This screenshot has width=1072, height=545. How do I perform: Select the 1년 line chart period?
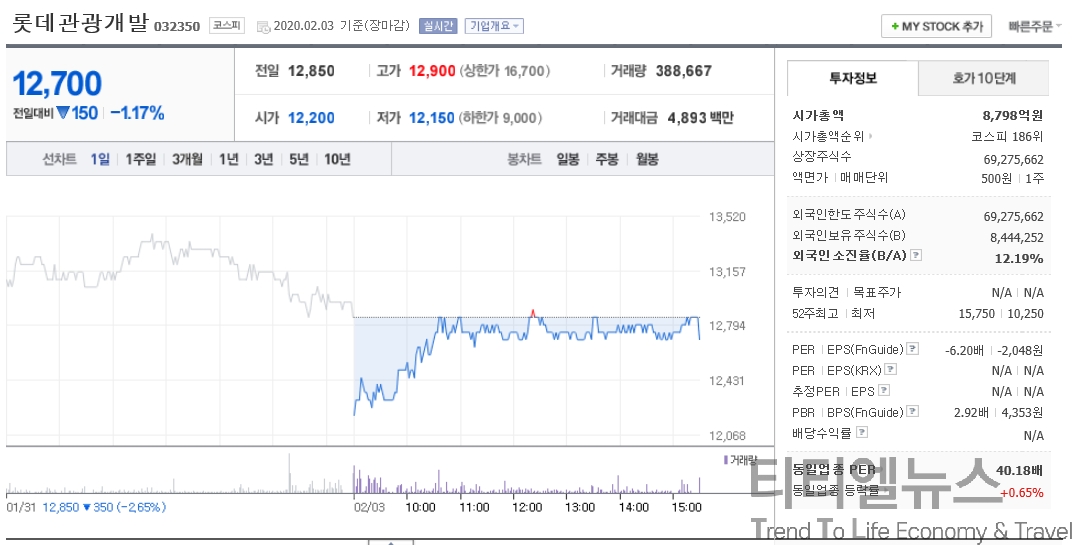229,159
